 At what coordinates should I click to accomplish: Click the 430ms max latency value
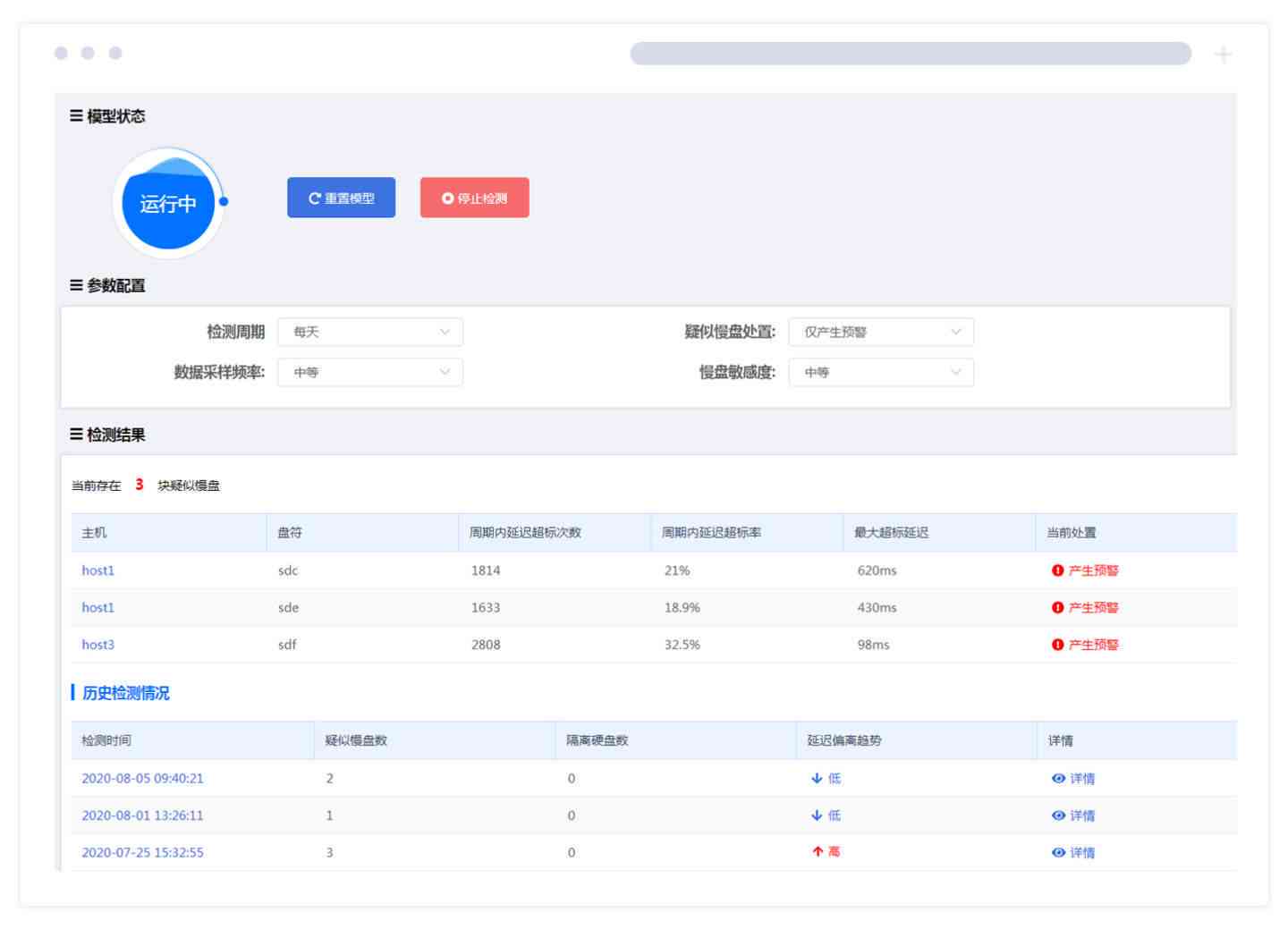point(877,607)
